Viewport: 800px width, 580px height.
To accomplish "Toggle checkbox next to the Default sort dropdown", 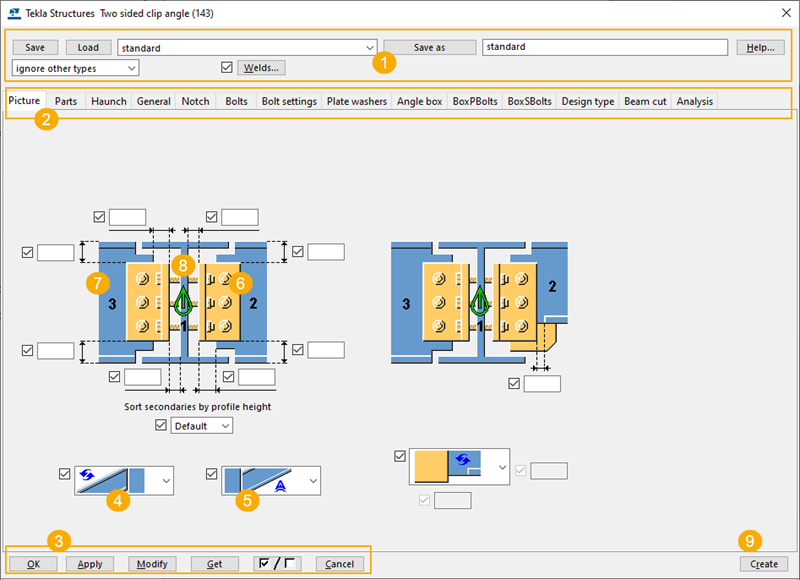I will coord(162,426).
